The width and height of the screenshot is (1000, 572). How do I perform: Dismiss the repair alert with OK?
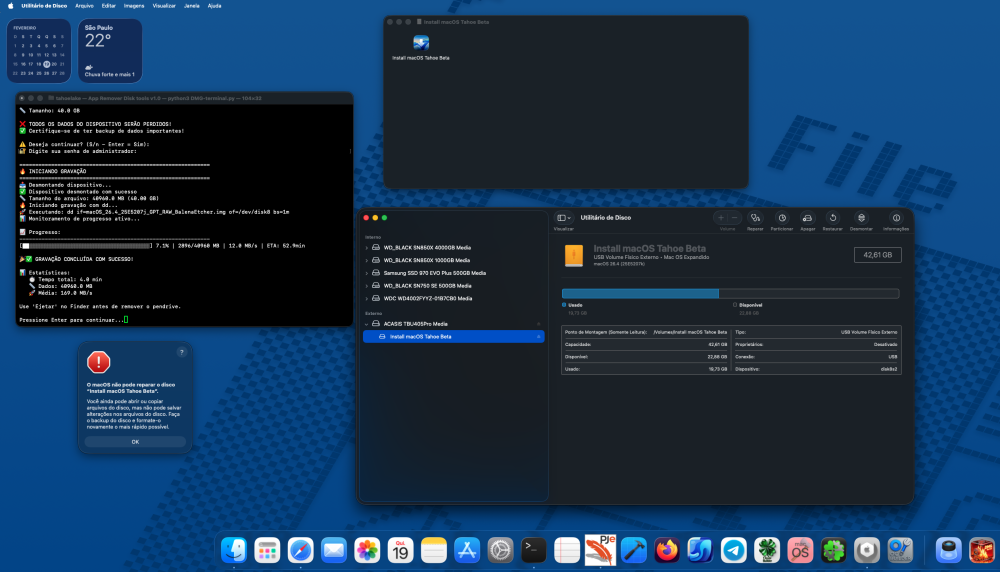coord(135,441)
